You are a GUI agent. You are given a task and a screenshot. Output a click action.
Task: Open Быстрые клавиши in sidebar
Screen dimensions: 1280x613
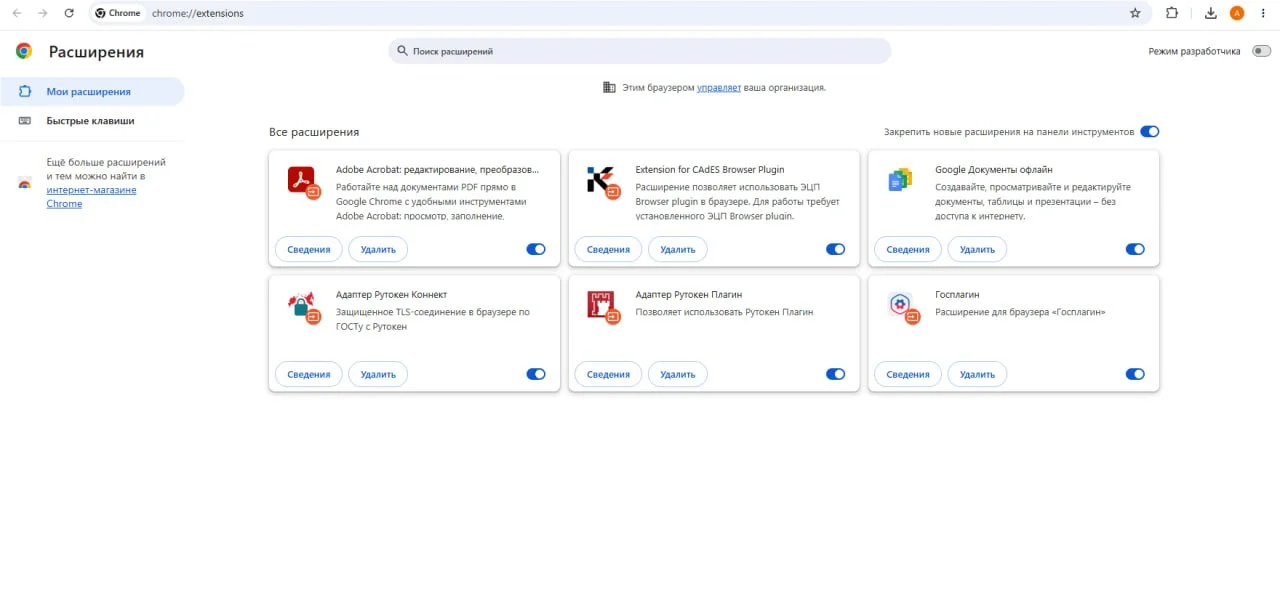tap(92, 120)
